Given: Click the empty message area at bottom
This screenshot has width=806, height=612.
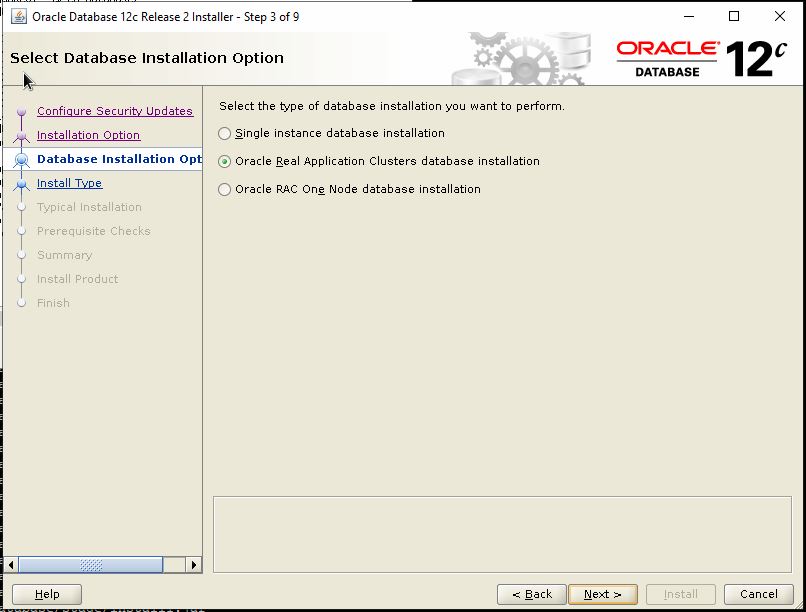Looking at the screenshot, I should pyautogui.click(x=502, y=534).
